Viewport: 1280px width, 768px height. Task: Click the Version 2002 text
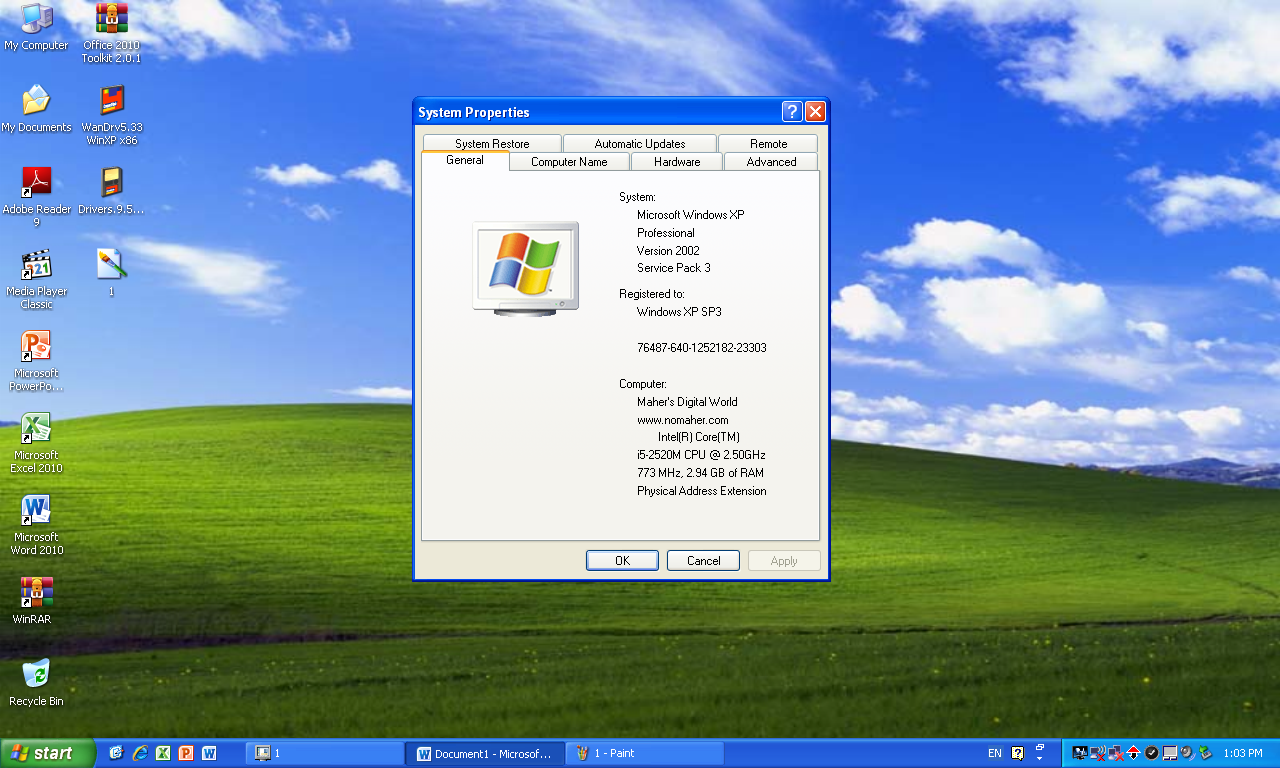(668, 251)
